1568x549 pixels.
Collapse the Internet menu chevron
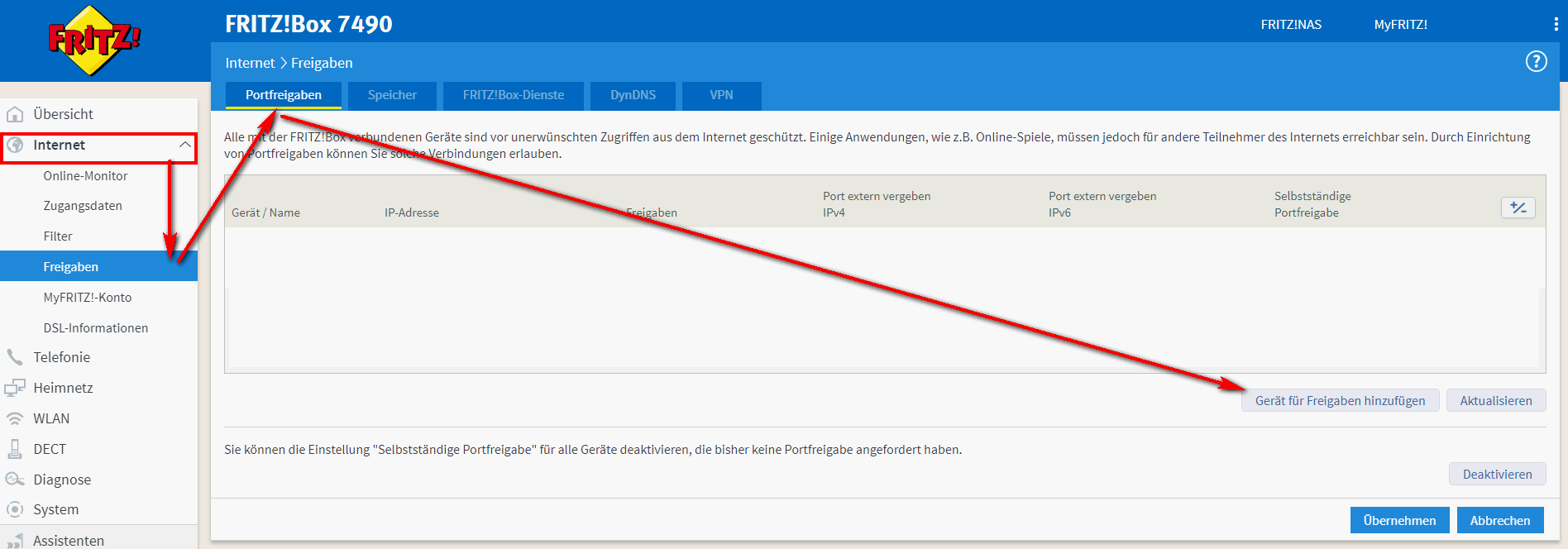[184, 146]
